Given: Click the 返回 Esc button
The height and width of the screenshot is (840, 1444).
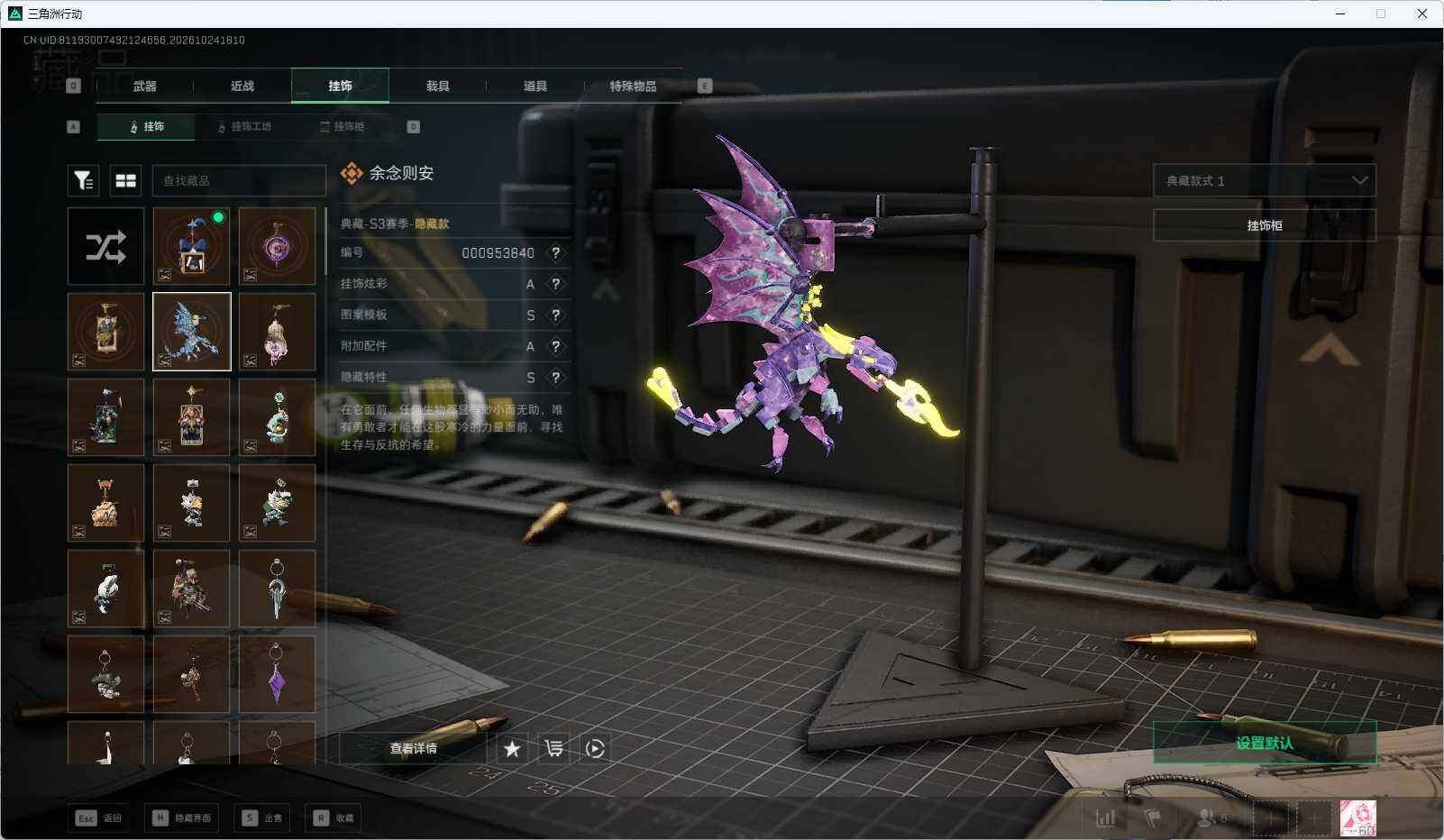Looking at the screenshot, I should [98, 817].
